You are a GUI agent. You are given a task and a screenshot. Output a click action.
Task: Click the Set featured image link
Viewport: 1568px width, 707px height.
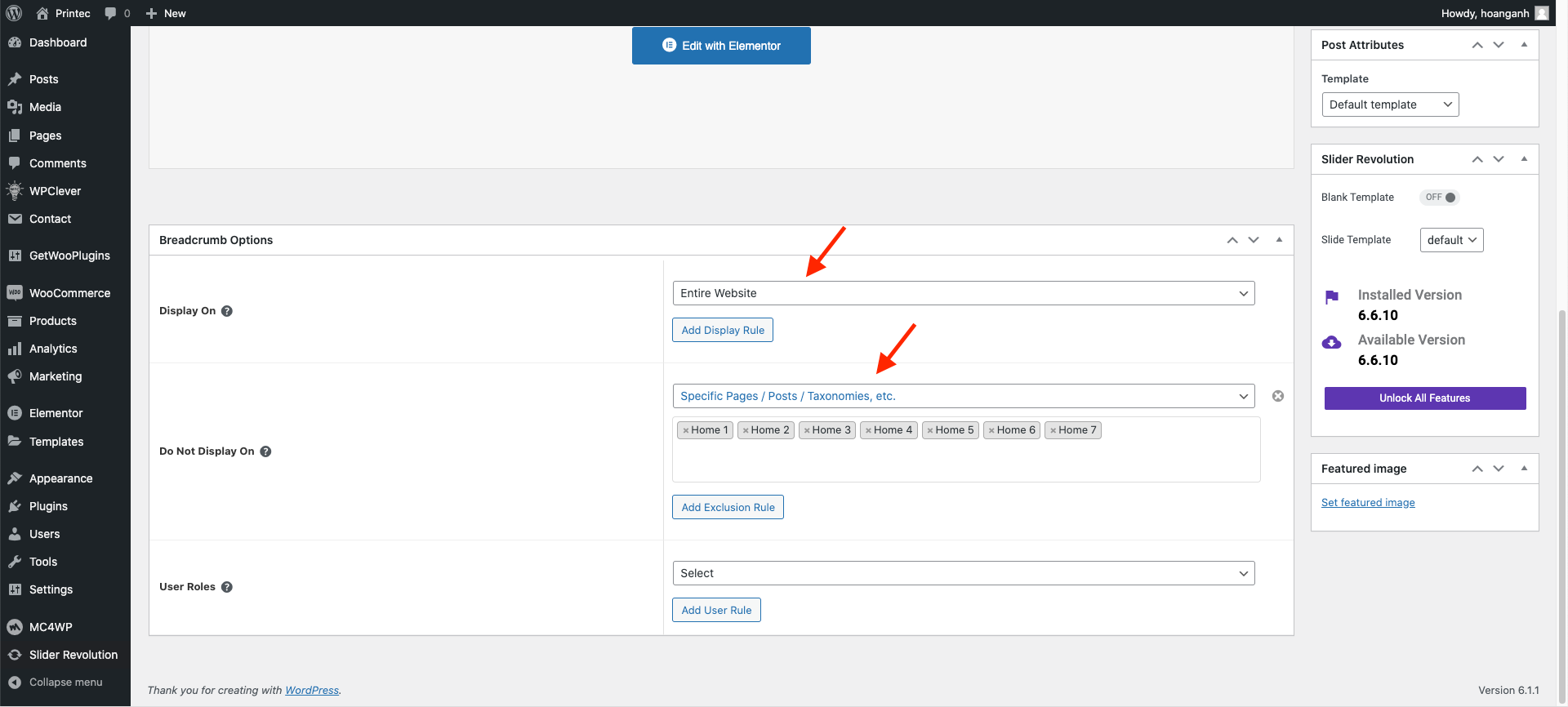click(x=1368, y=503)
